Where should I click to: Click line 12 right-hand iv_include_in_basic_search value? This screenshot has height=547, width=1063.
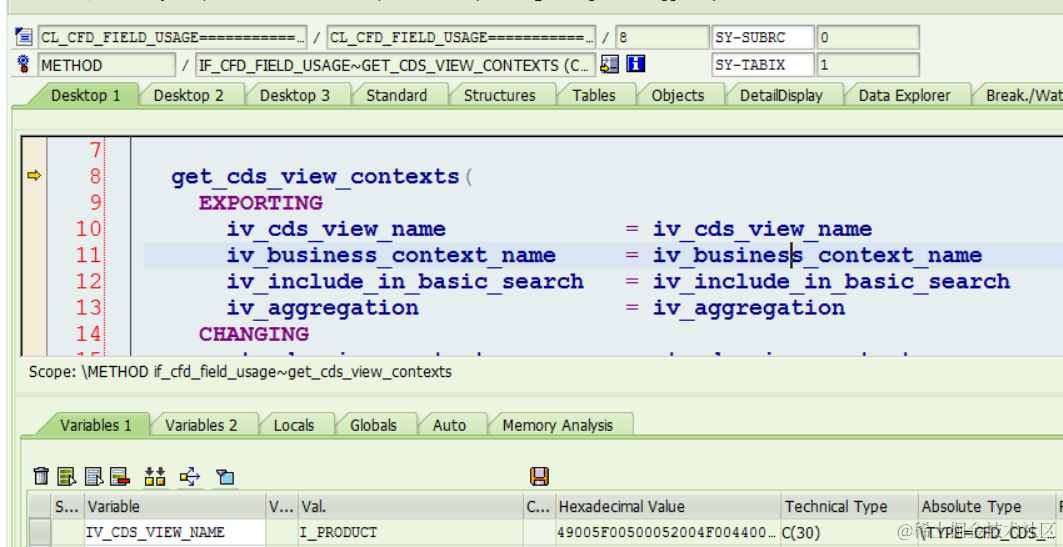[832, 282]
